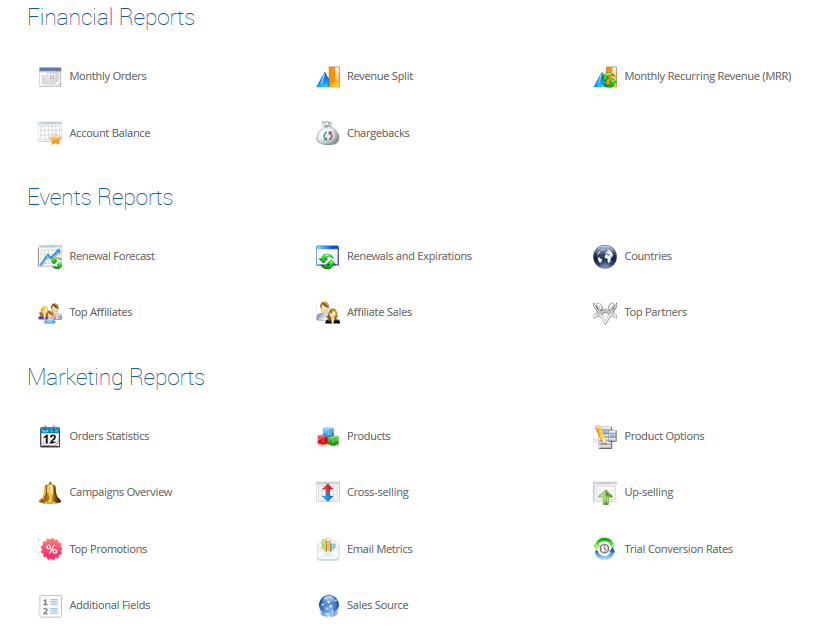Click the Renewal Forecast graph icon
The height and width of the screenshot is (637, 828).
(50, 257)
